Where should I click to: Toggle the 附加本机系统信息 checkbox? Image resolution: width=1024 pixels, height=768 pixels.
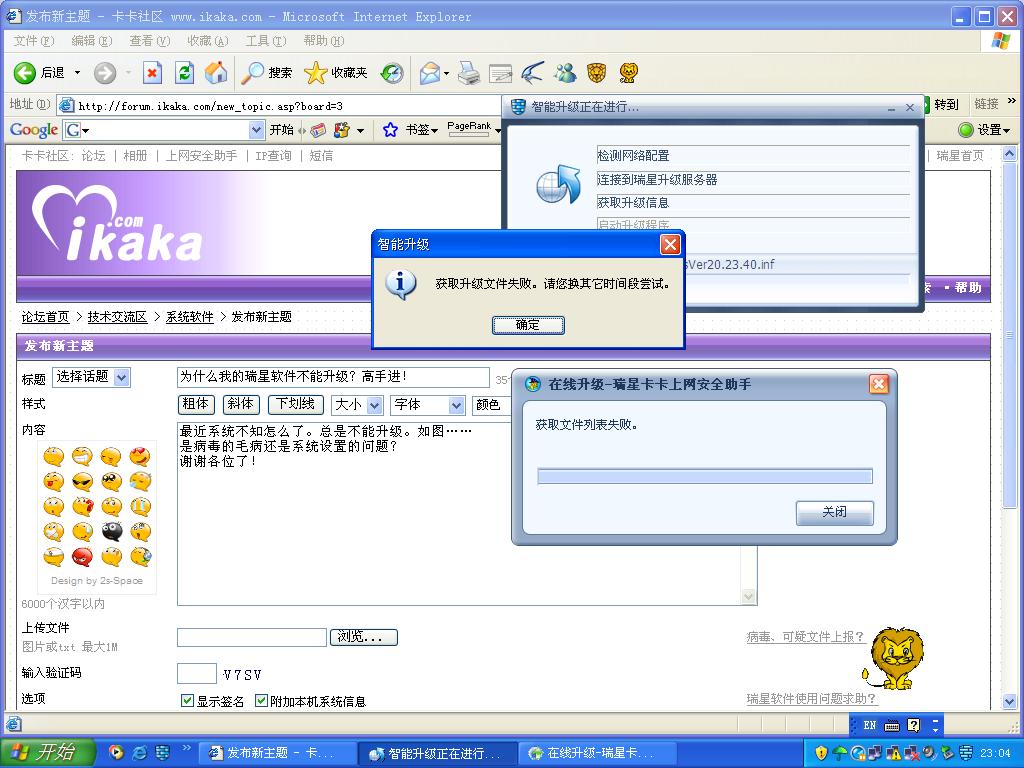point(261,701)
